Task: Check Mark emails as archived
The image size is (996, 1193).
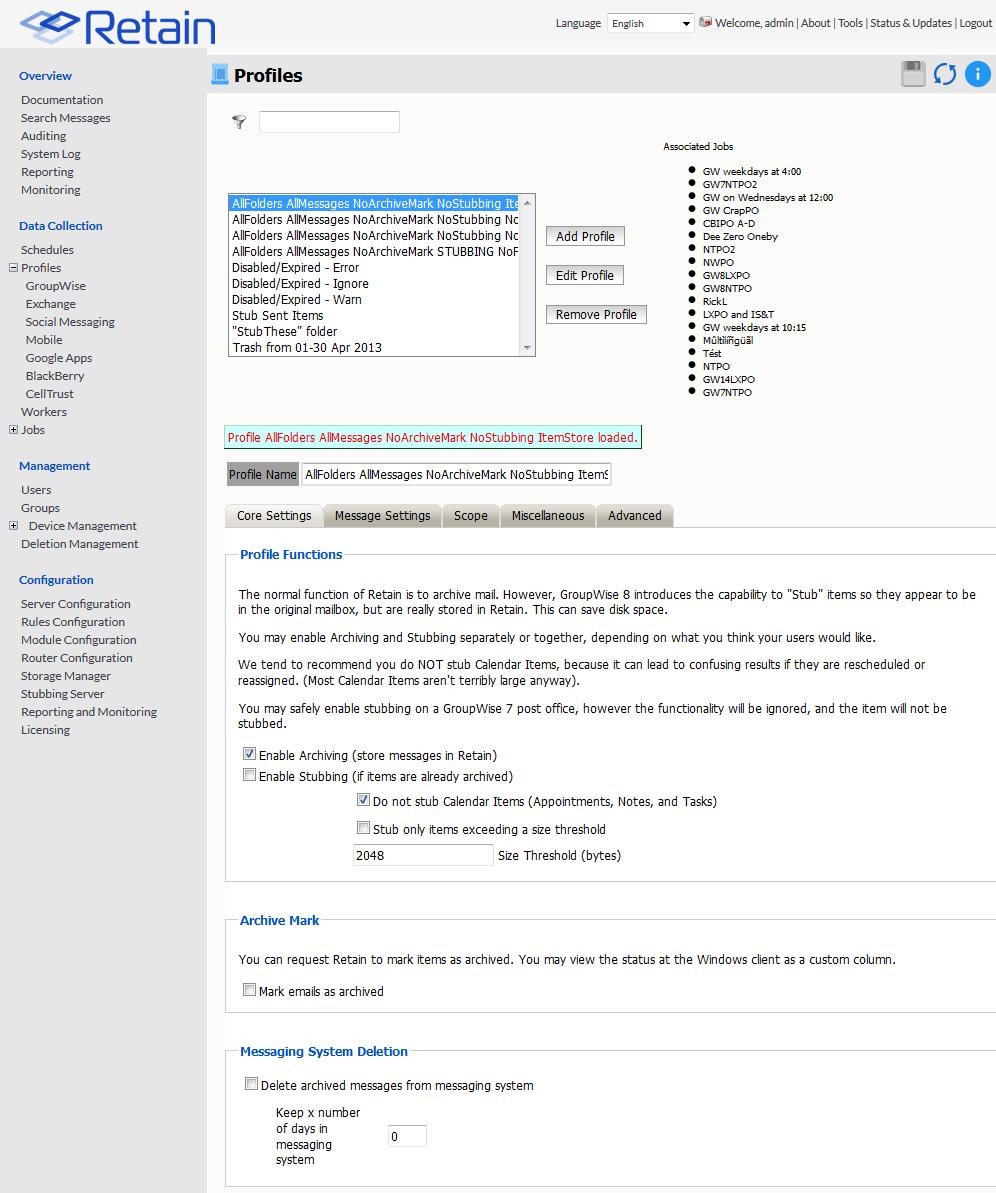Action: point(249,990)
